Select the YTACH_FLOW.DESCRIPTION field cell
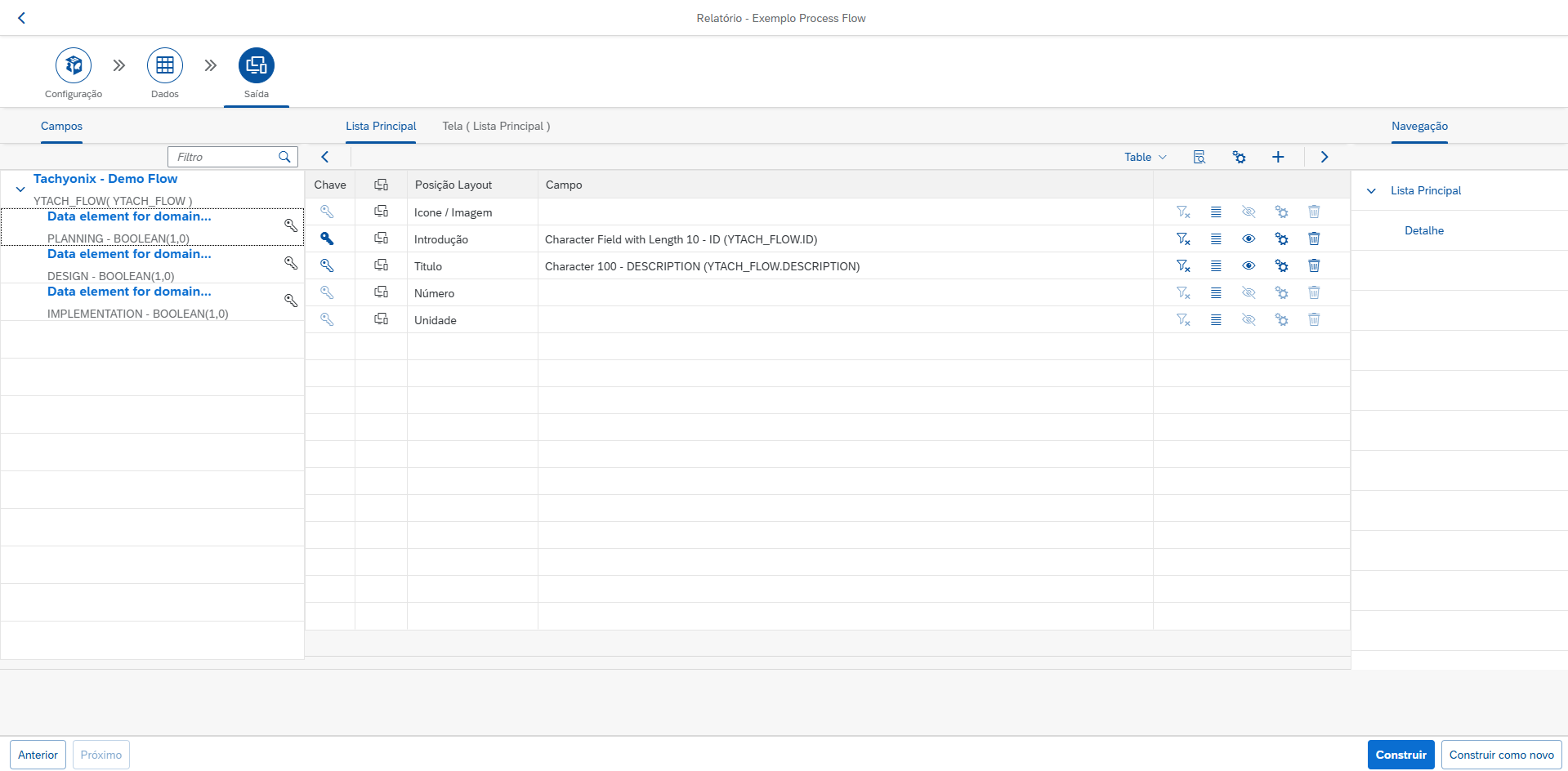Viewport: 1568px width, 771px height. [x=846, y=266]
